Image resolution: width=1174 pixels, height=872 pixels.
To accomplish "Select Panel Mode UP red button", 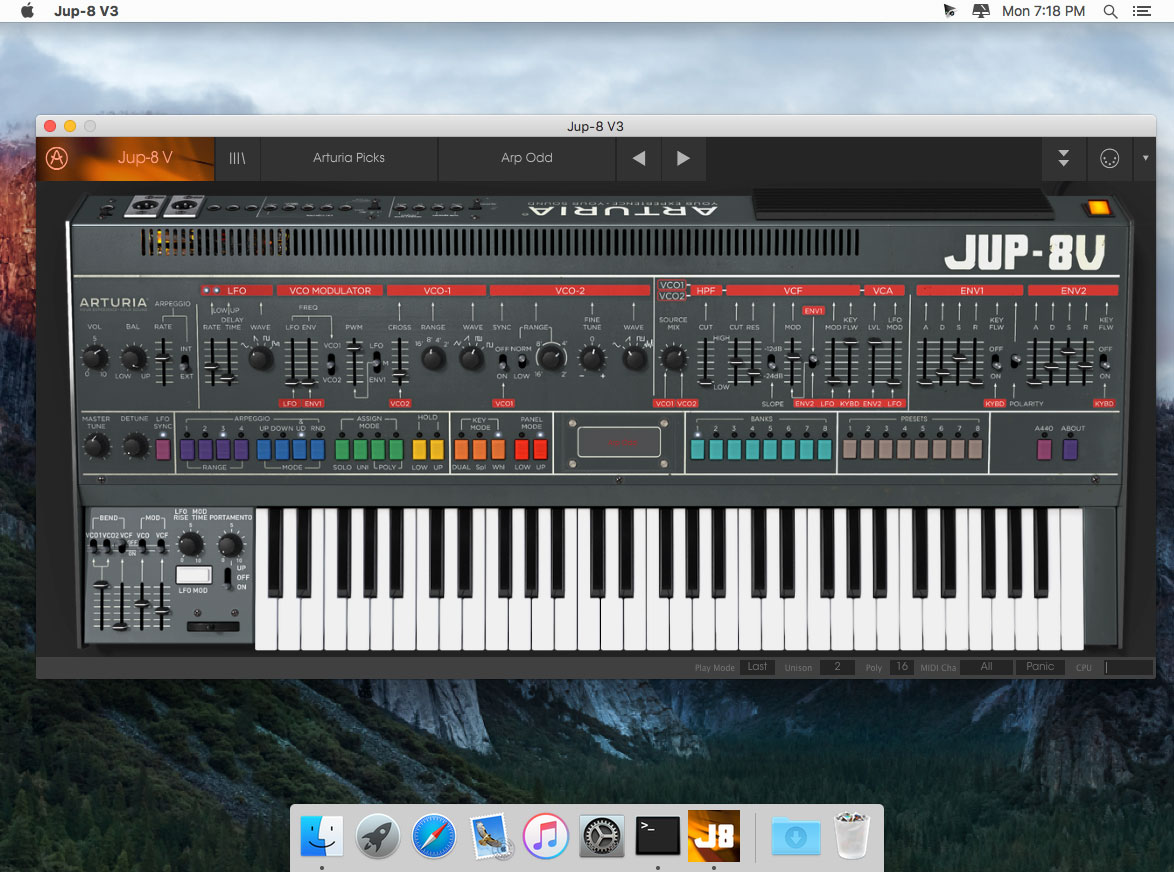I will tap(540, 449).
